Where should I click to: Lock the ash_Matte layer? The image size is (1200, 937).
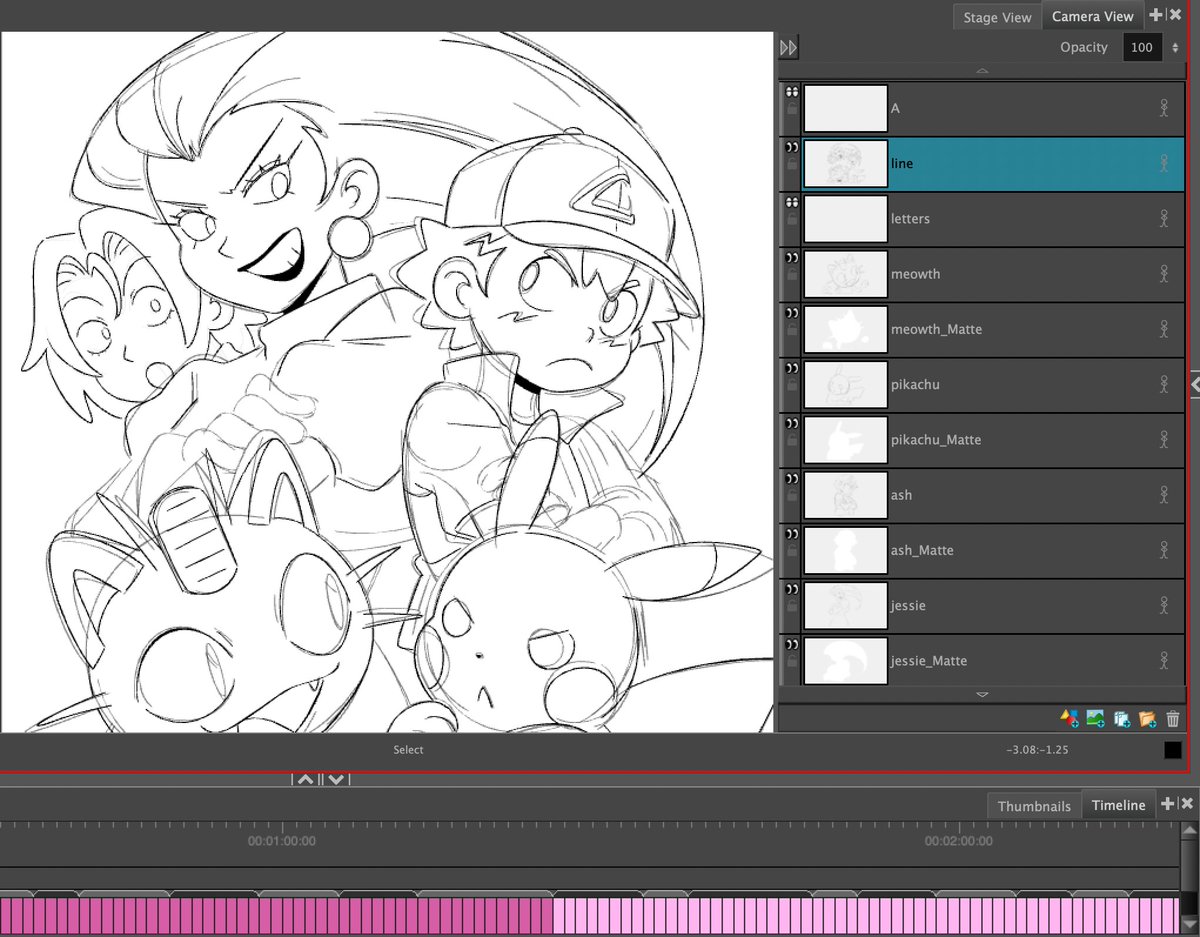pyautogui.click(x=792, y=550)
